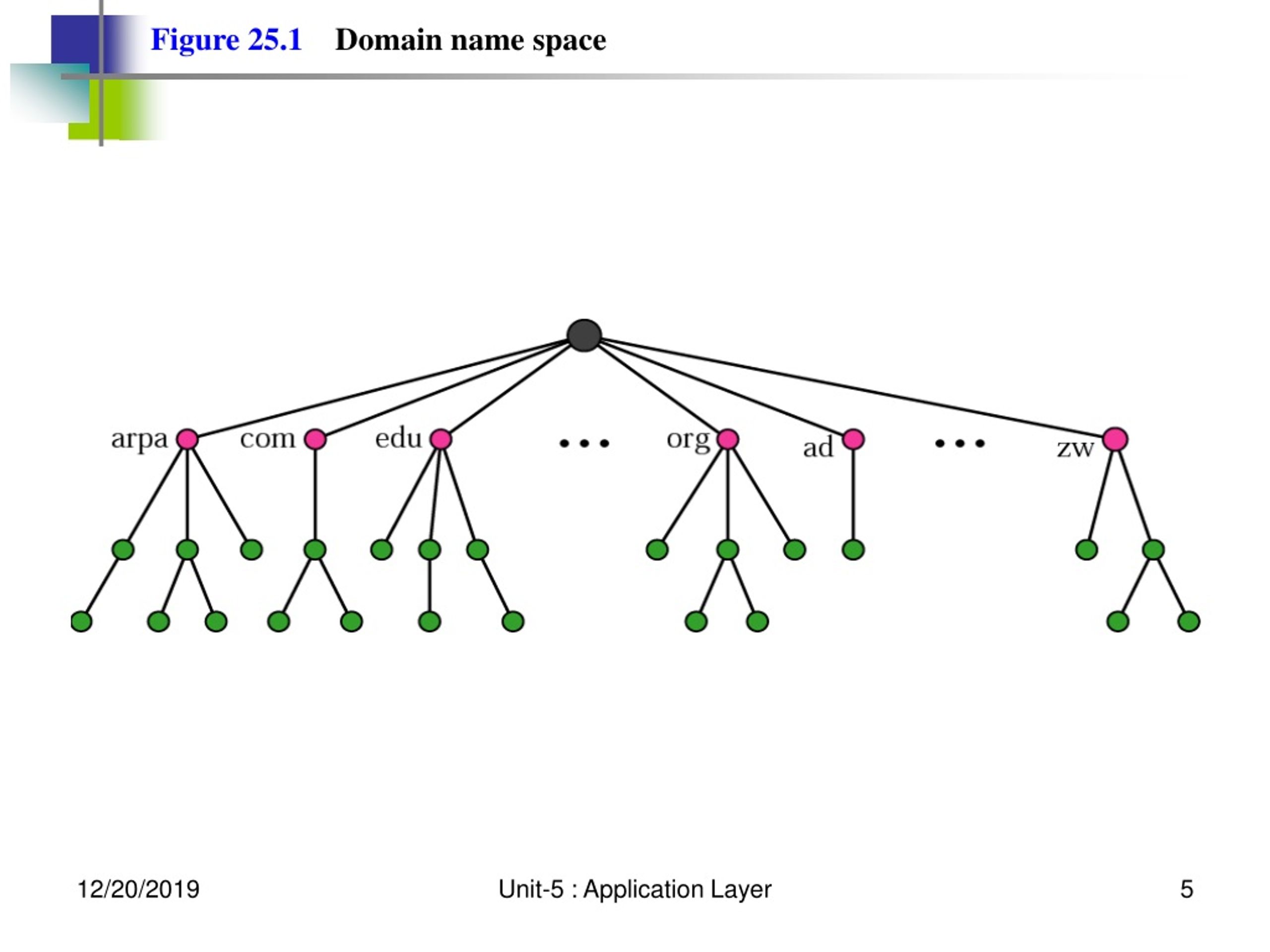Screen dimensions: 1270x952
Task: Click the "Unit-5 : Application Layer" footer
Action: tap(635, 890)
